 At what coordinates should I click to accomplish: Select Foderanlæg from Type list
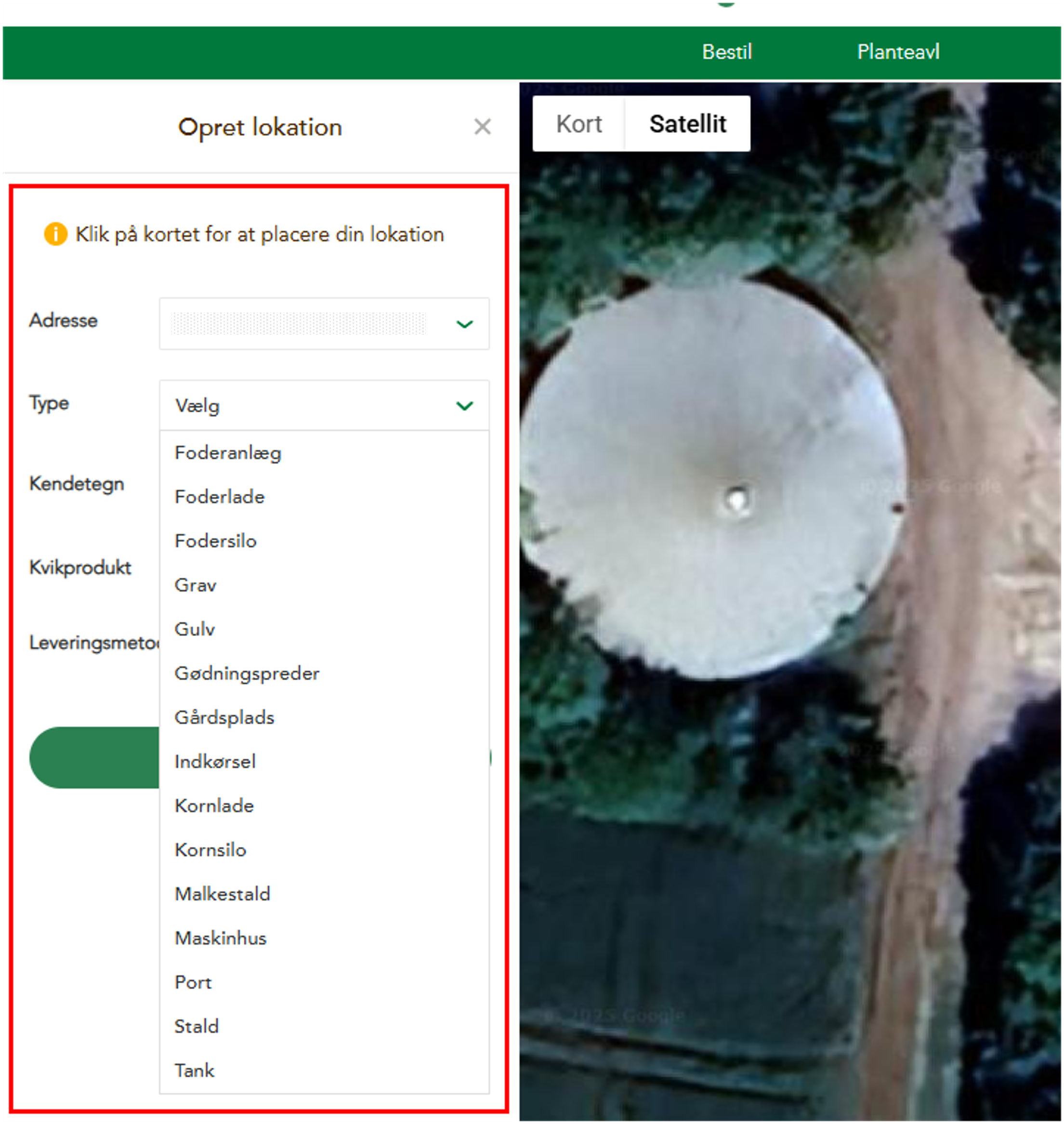[x=228, y=453]
